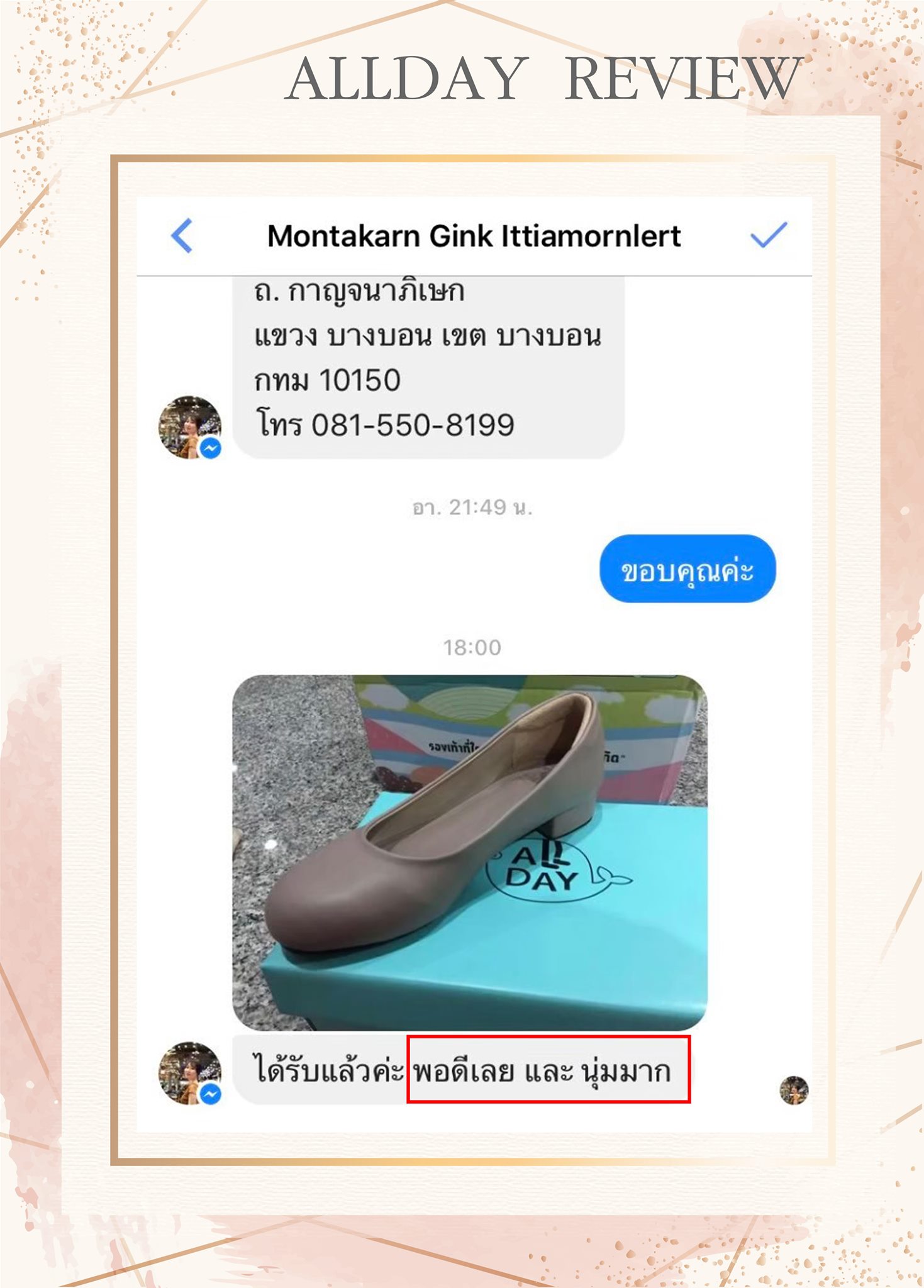Click the red highlighted text พอดีเลย และ นุ่มมาก
The width and height of the screenshot is (924, 1288).
click(548, 1069)
